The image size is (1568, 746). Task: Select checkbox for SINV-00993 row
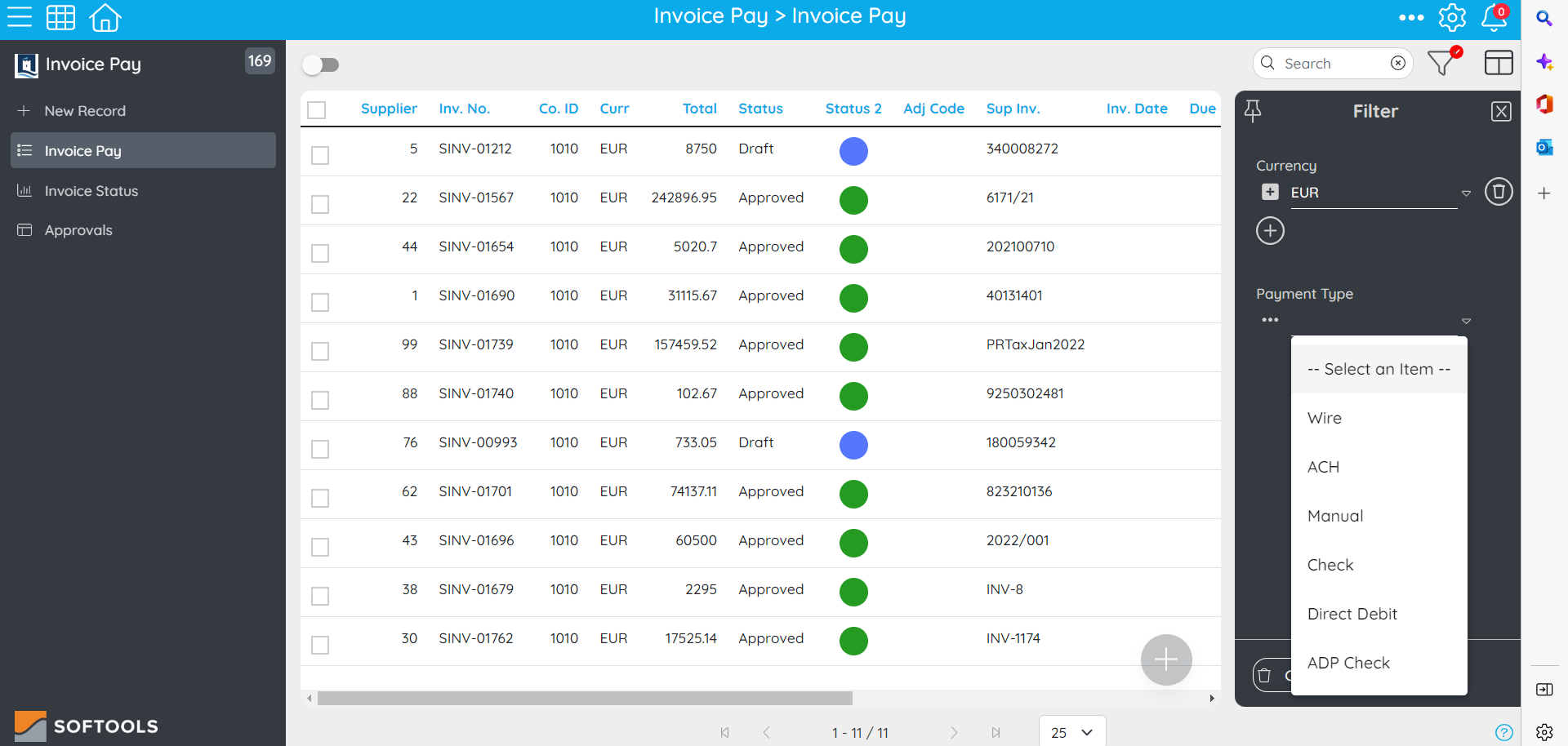(320, 449)
